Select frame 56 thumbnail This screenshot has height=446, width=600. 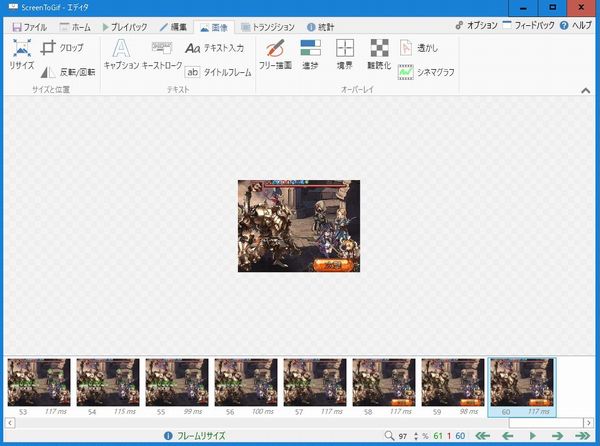pos(246,387)
